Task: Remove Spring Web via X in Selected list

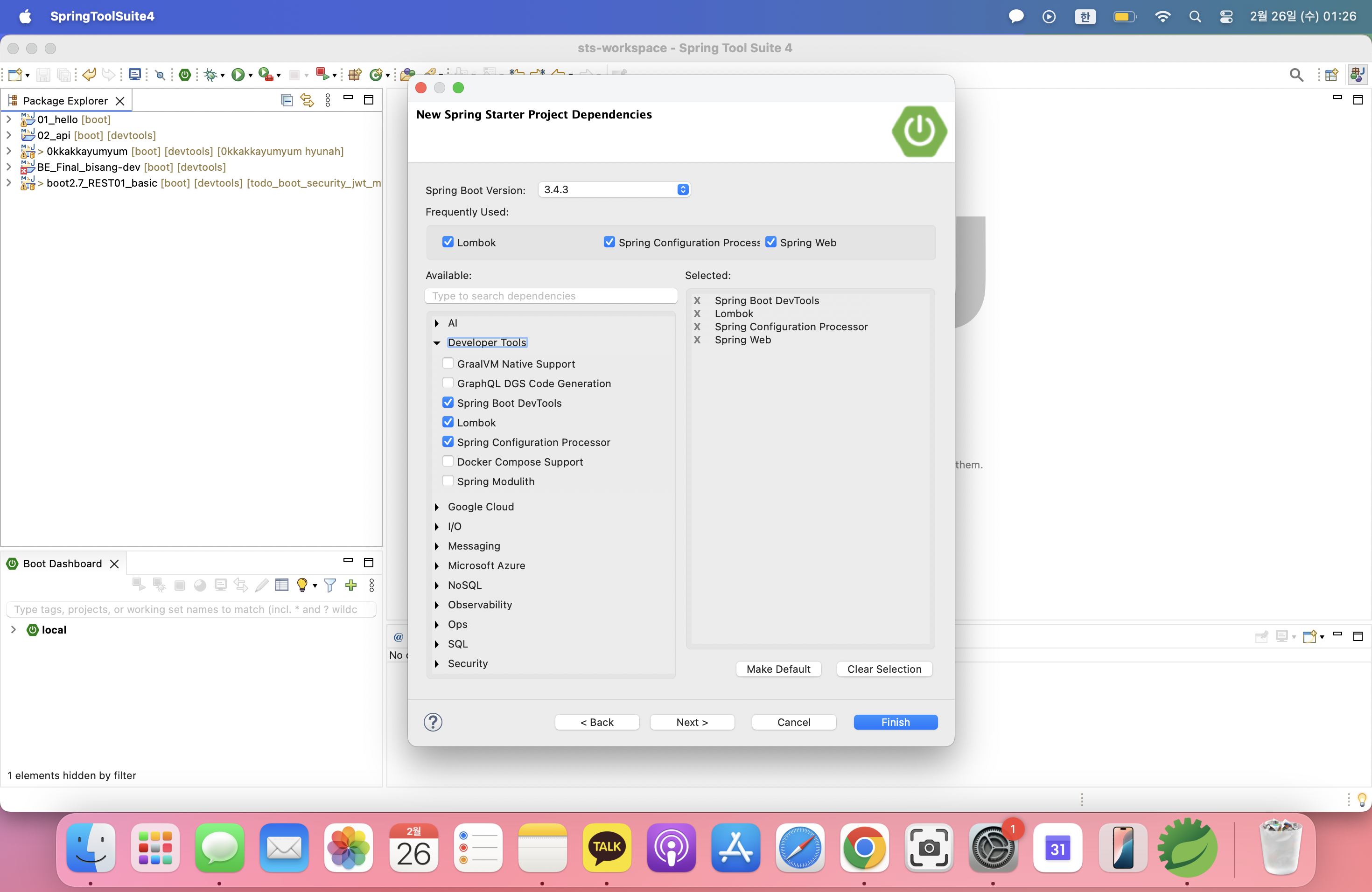Action: pos(697,340)
